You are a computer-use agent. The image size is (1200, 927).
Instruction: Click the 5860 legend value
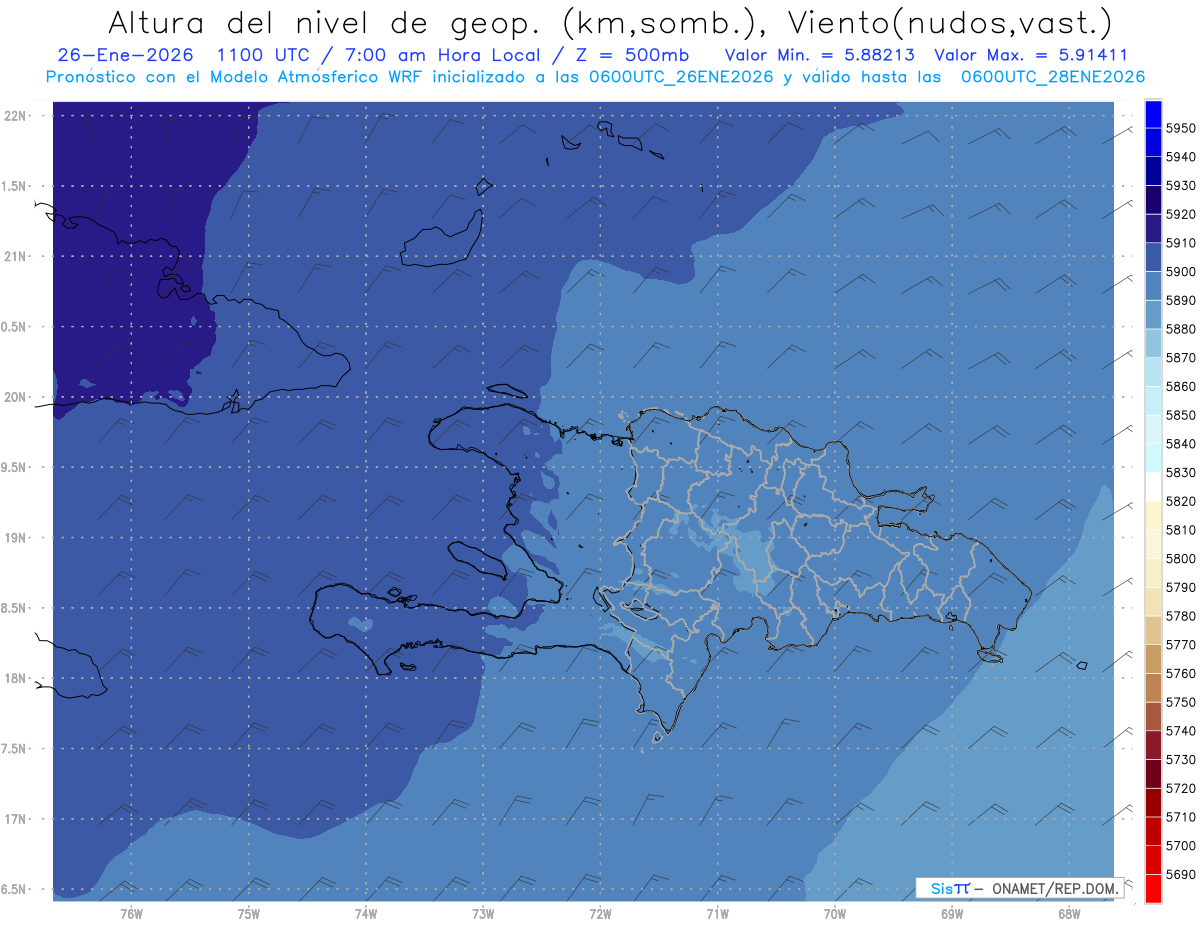(x=1180, y=387)
